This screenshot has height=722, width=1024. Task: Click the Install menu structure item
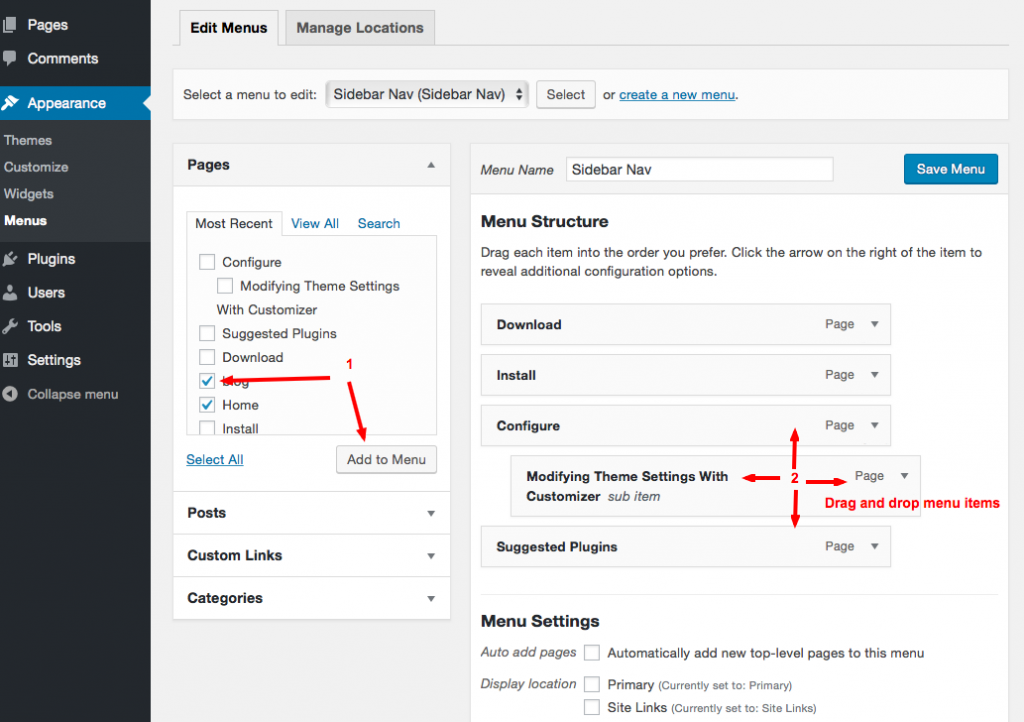[x=686, y=375]
